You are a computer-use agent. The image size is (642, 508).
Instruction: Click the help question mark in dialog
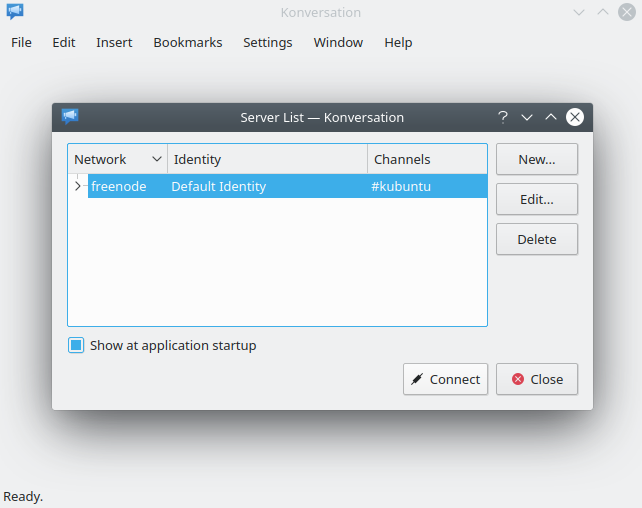(x=503, y=117)
